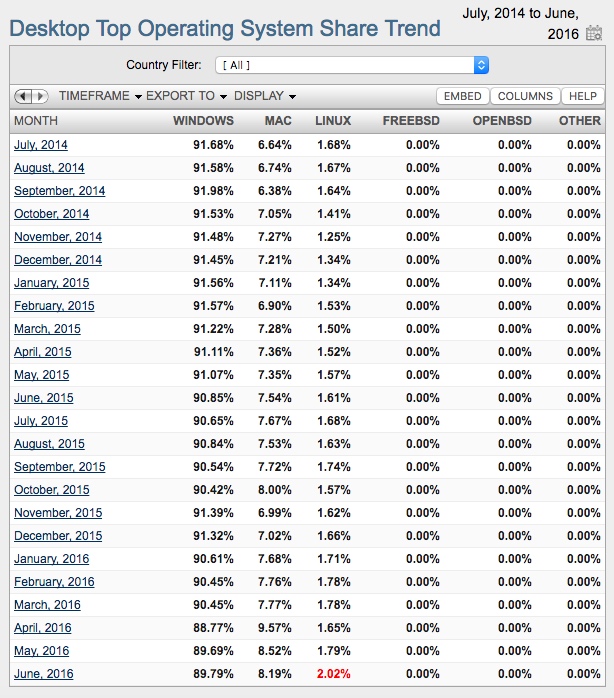This screenshot has width=614, height=698.
Task: Open the July, 2014 link
Action: coord(41,145)
